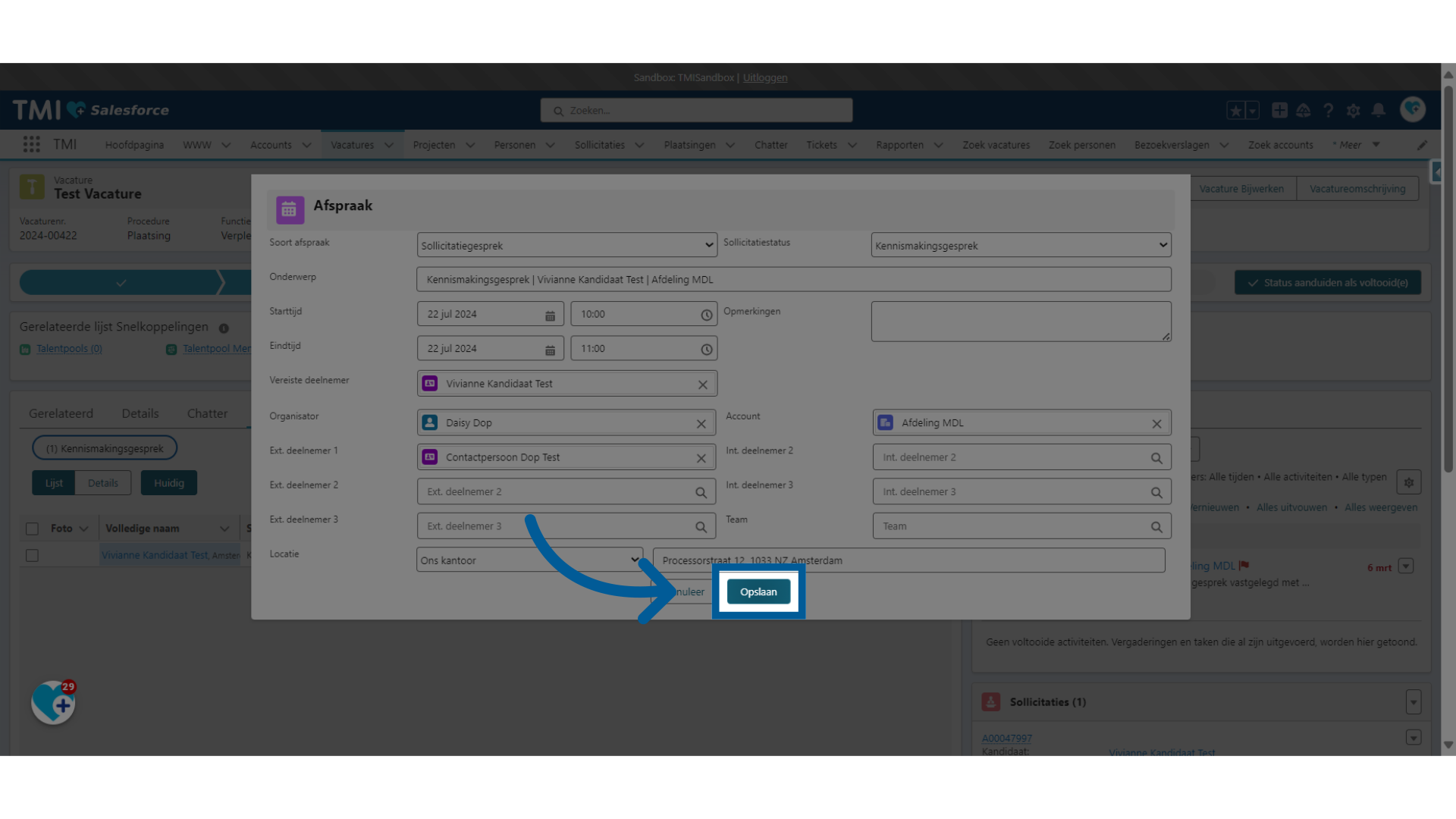The width and height of the screenshot is (1456, 819).
Task: Click into the Opmerkingen text area
Action: (1020, 322)
